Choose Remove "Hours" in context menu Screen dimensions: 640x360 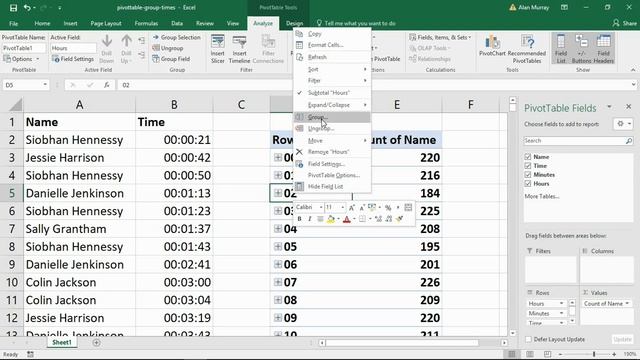[331, 152]
